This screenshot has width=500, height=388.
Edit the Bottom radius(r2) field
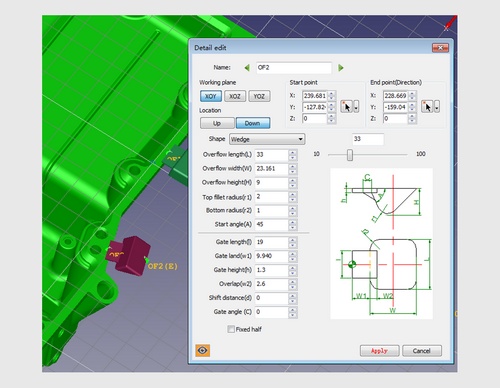(271, 211)
